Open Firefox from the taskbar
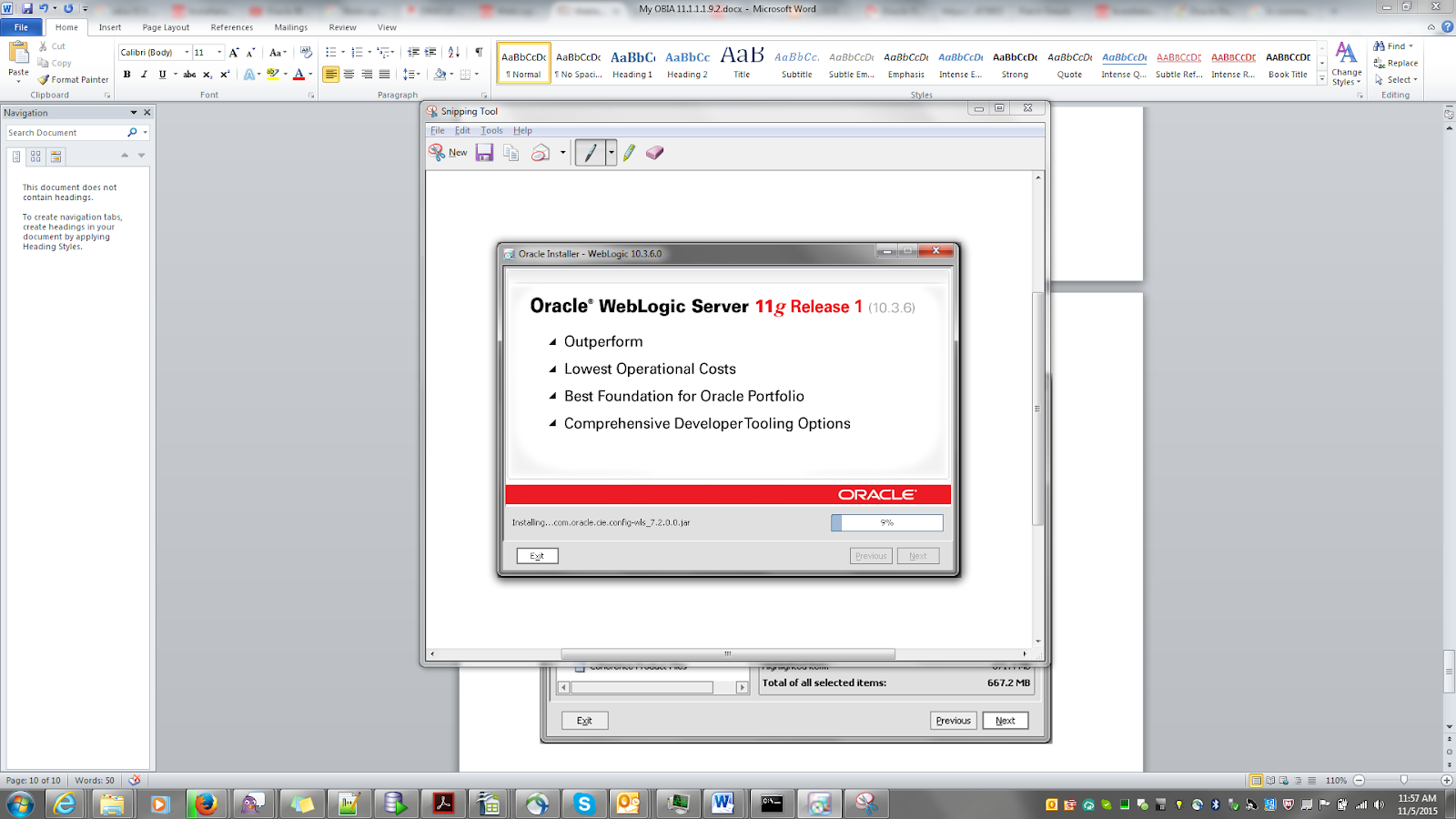 [206, 804]
